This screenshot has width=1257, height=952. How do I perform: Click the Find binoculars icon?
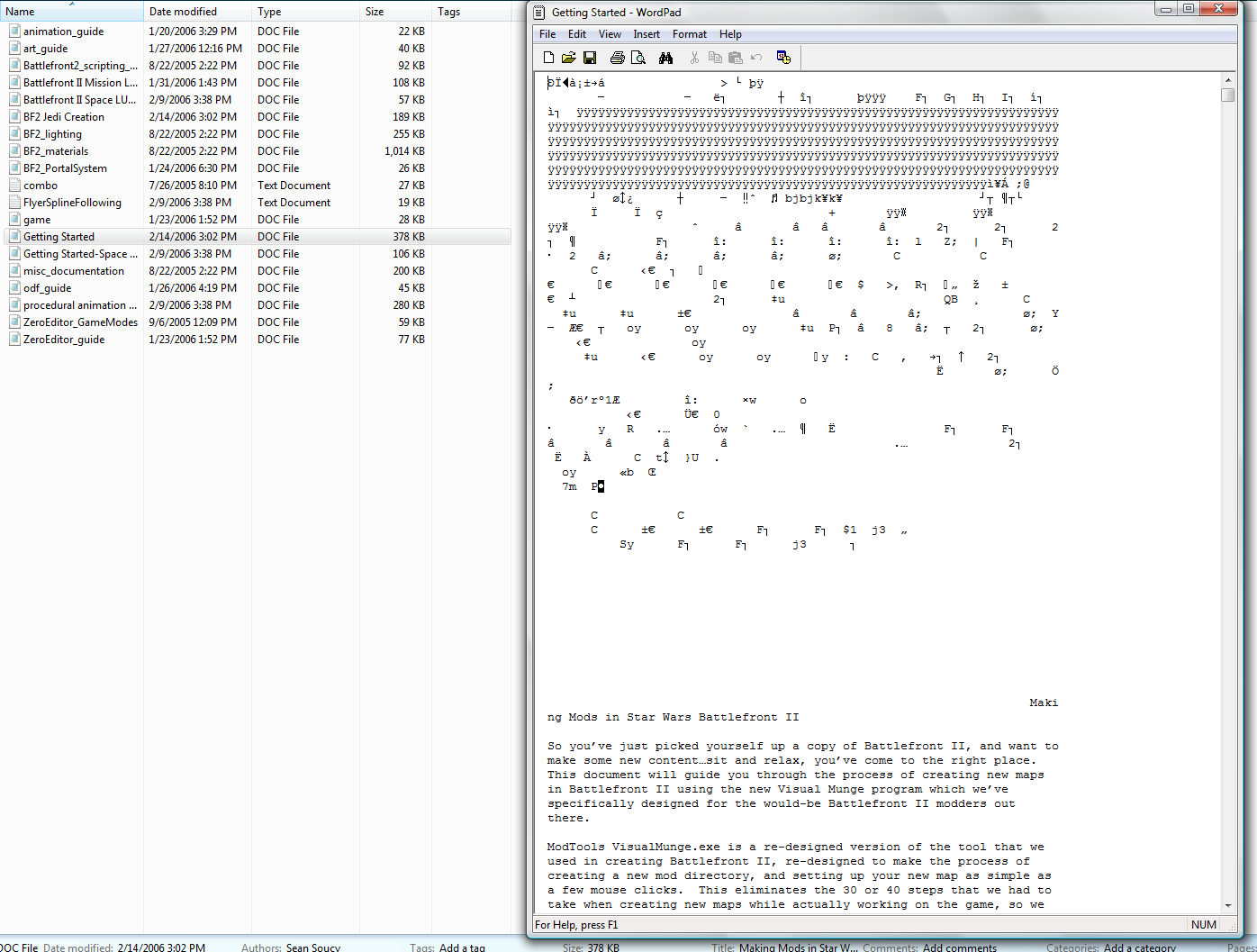[x=665, y=58]
